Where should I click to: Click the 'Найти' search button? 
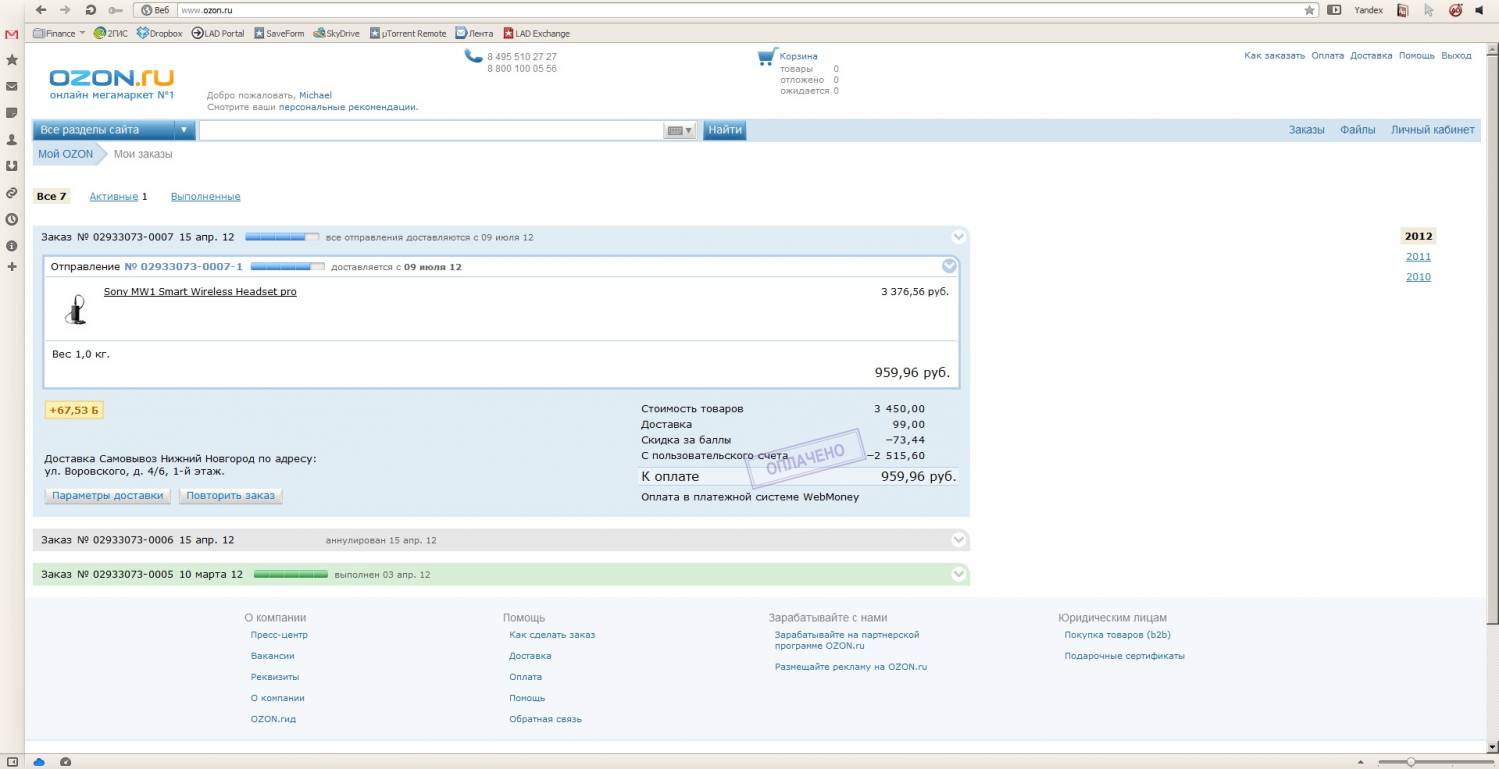pos(725,130)
